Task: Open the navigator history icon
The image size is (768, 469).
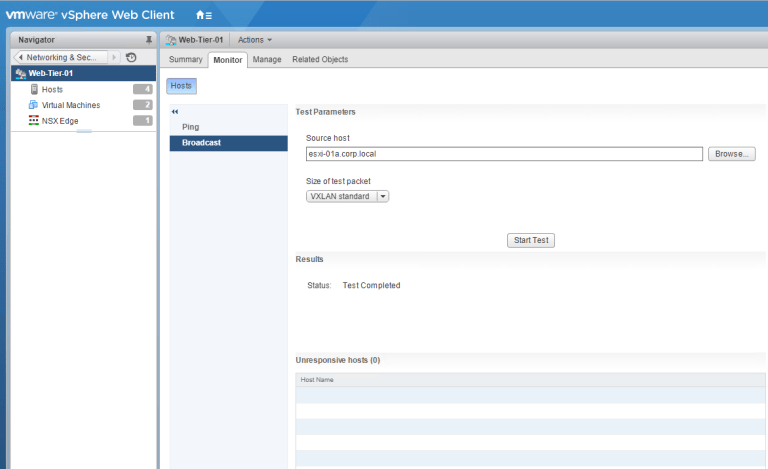Action: click(x=131, y=57)
